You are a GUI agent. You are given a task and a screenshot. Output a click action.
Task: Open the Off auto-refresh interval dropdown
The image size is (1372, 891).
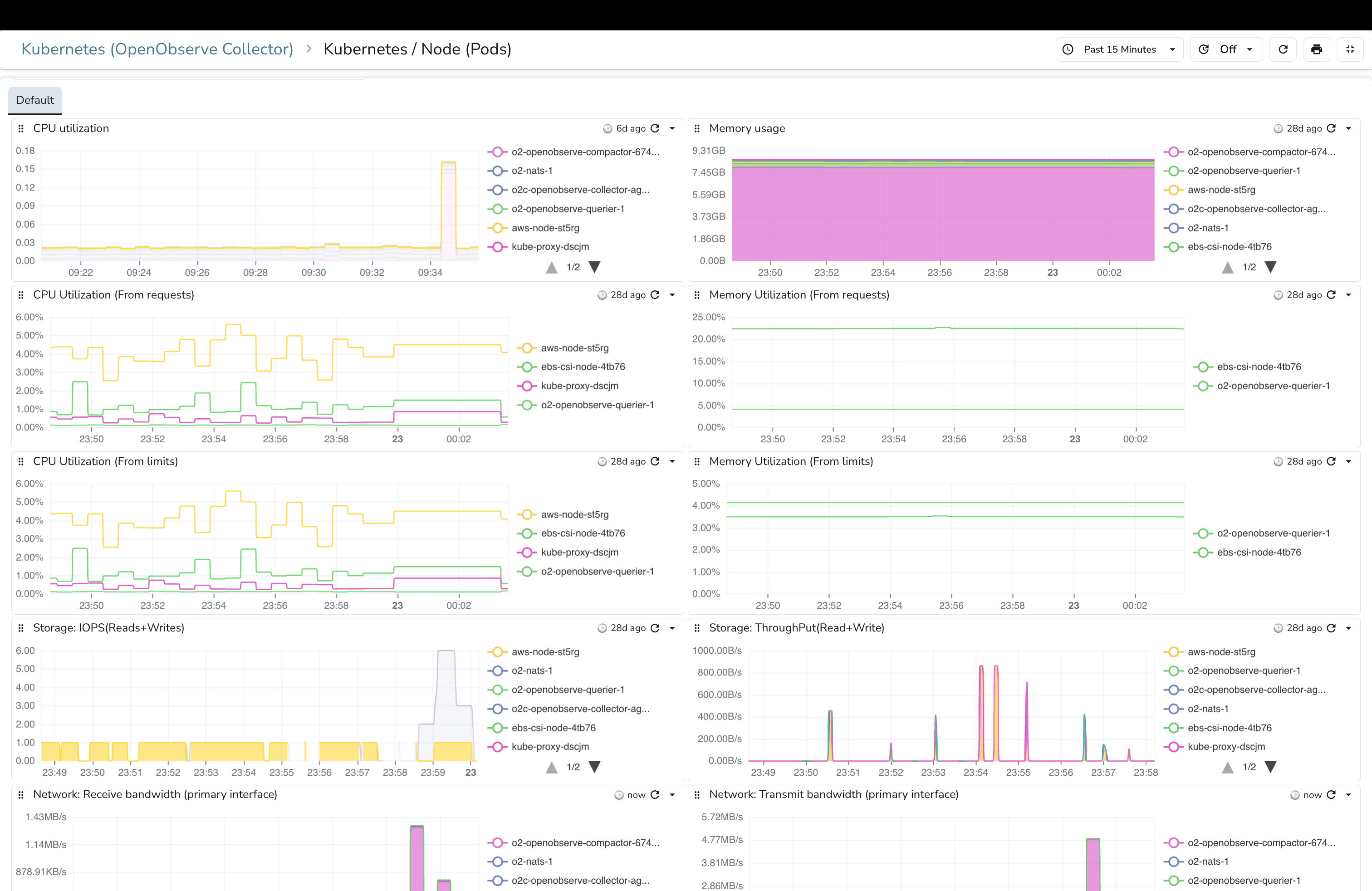pos(1226,49)
